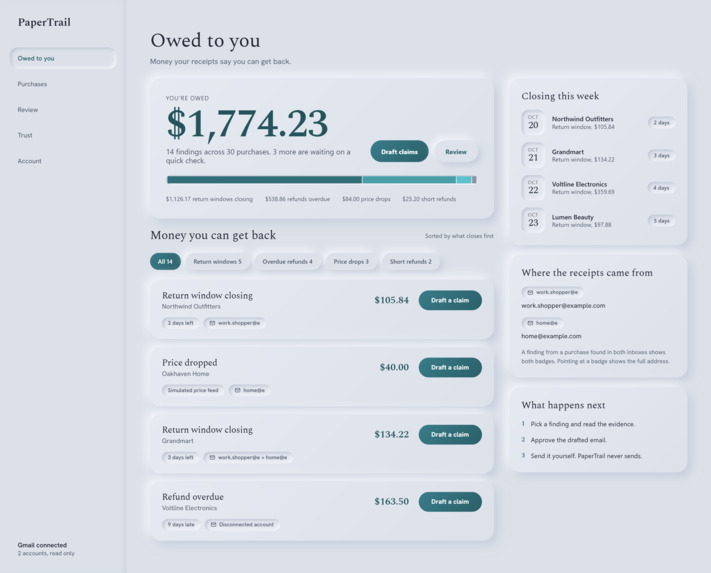Click the $538.86 refunds overdue label
This screenshot has width=711, height=573.
pos(297,199)
